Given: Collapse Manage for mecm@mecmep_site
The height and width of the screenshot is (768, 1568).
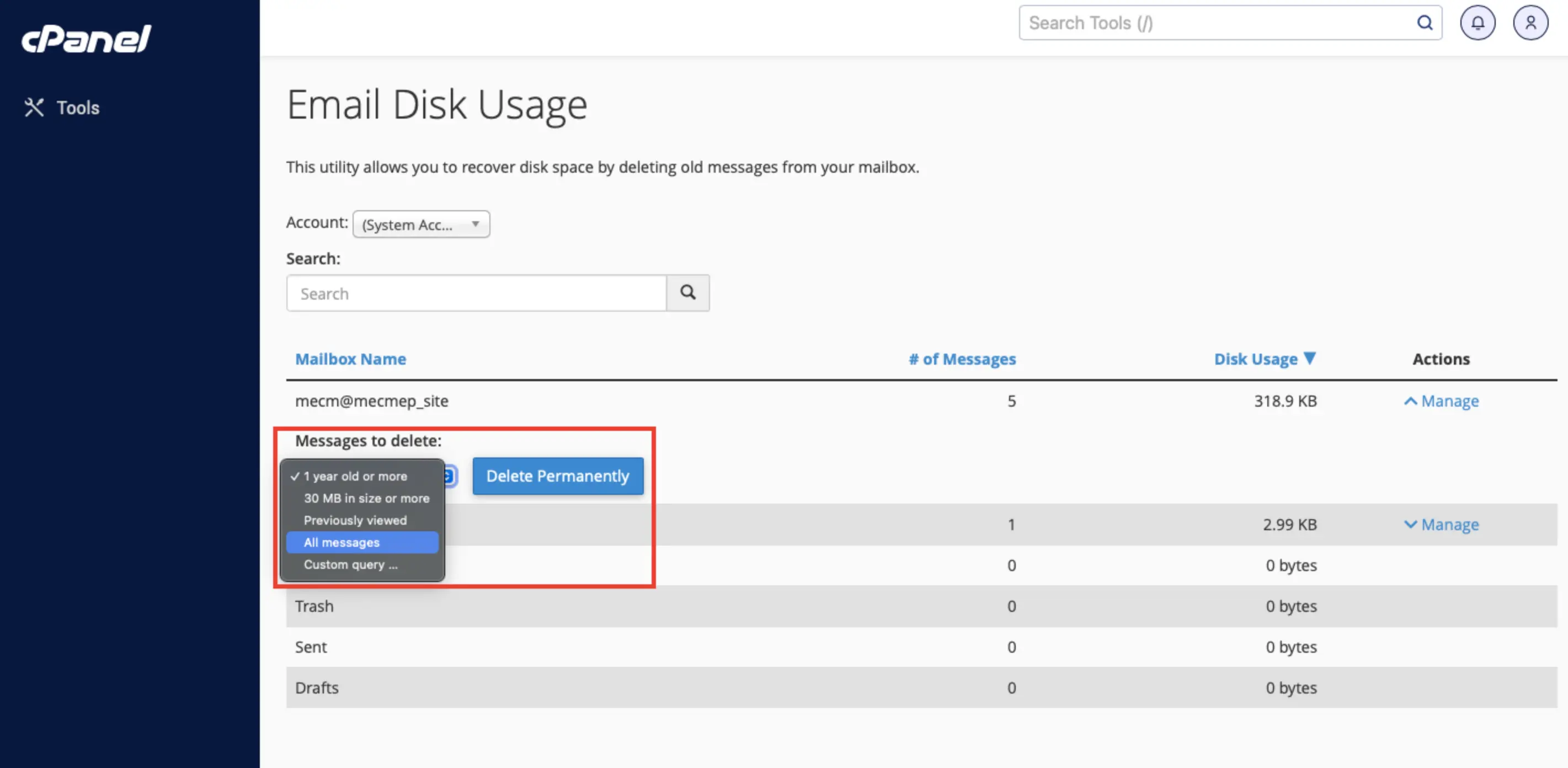Looking at the screenshot, I should [1442, 401].
